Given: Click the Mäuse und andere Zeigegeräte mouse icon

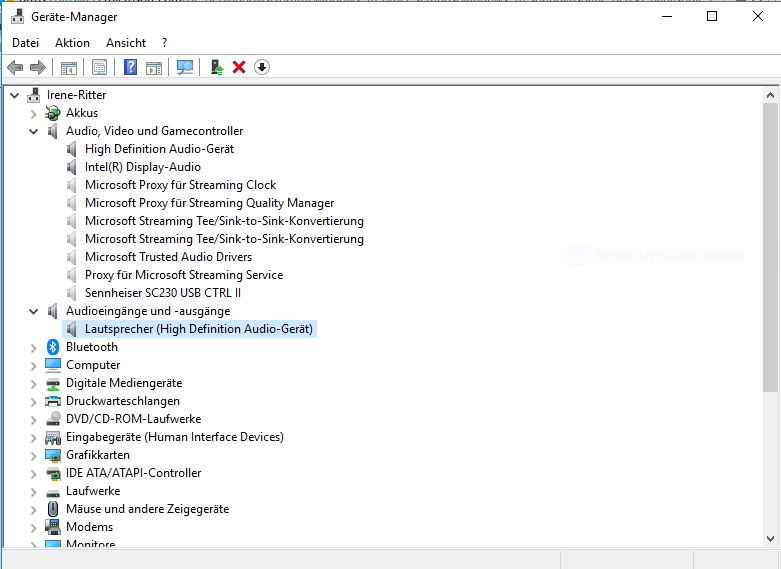Looking at the screenshot, I should coord(53,509).
